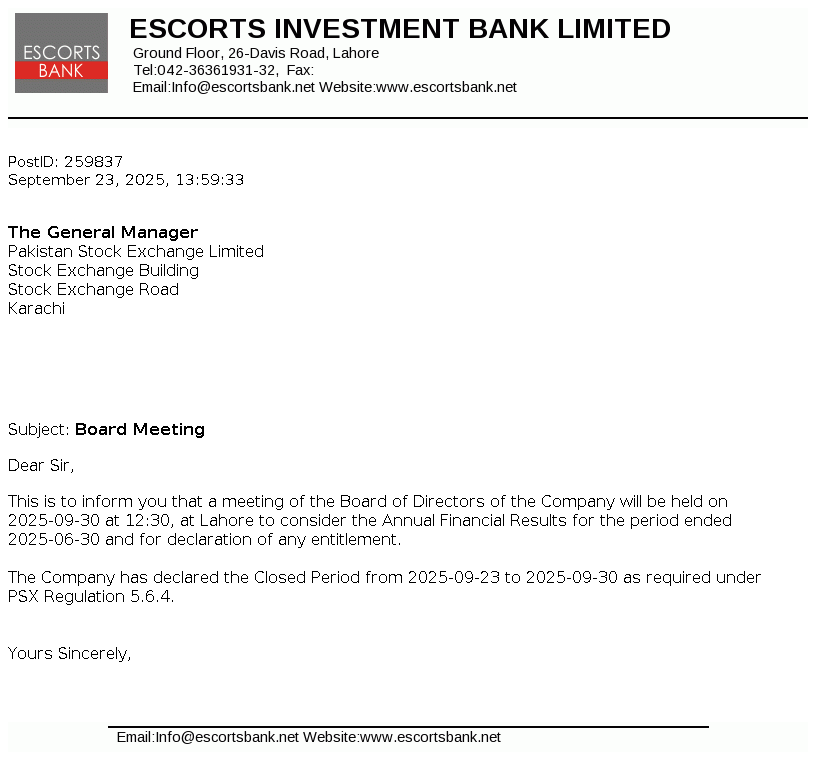Open the header website link www.escortsbank.net
Screen dimensions: 817x760
pyautogui.click(x=446, y=87)
